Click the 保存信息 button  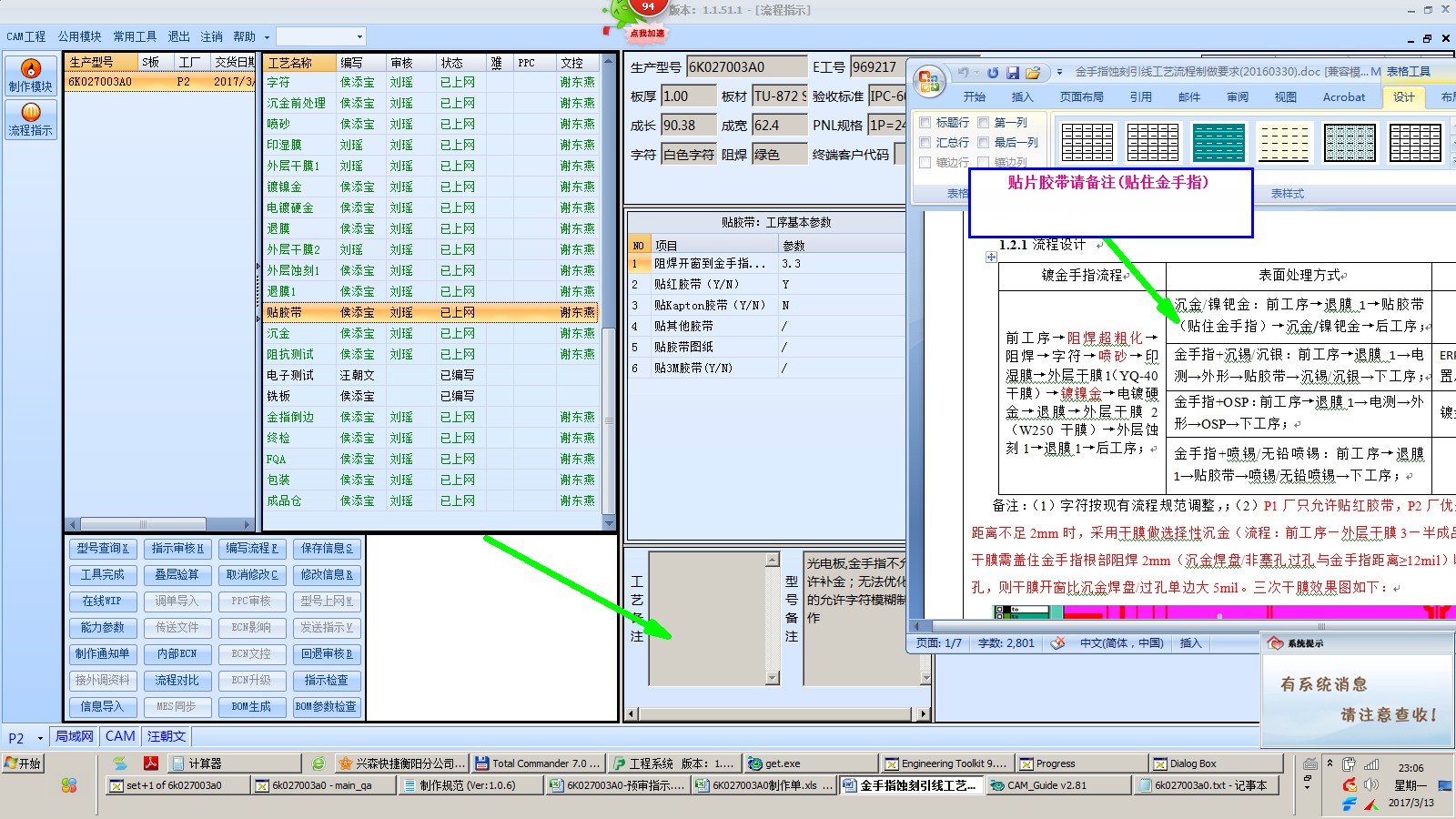(x=327, y=548)
